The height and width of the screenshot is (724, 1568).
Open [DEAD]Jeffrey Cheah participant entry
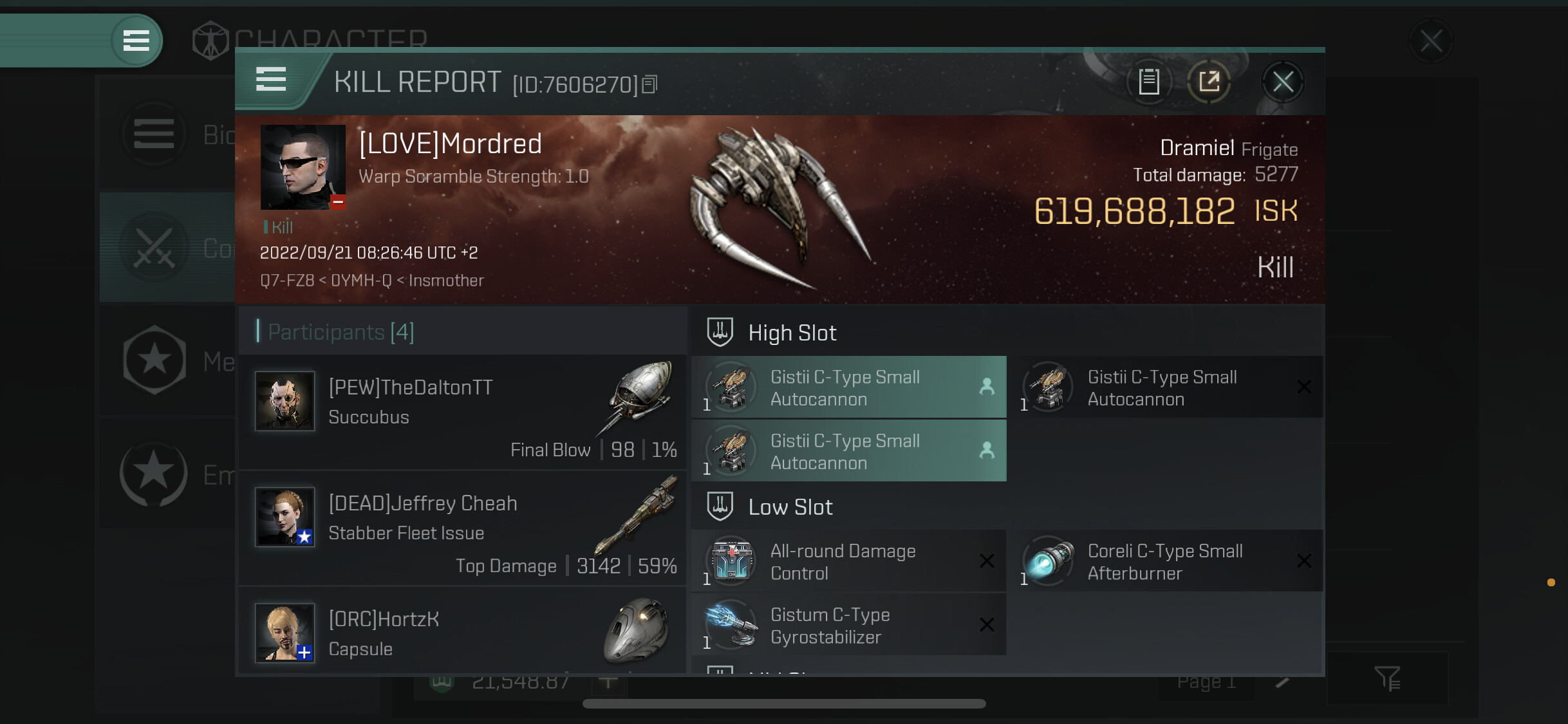tap(462, 528)
